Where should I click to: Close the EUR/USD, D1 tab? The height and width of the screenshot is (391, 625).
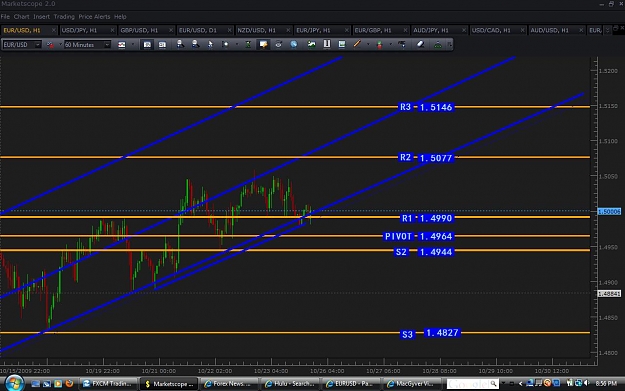230,30
